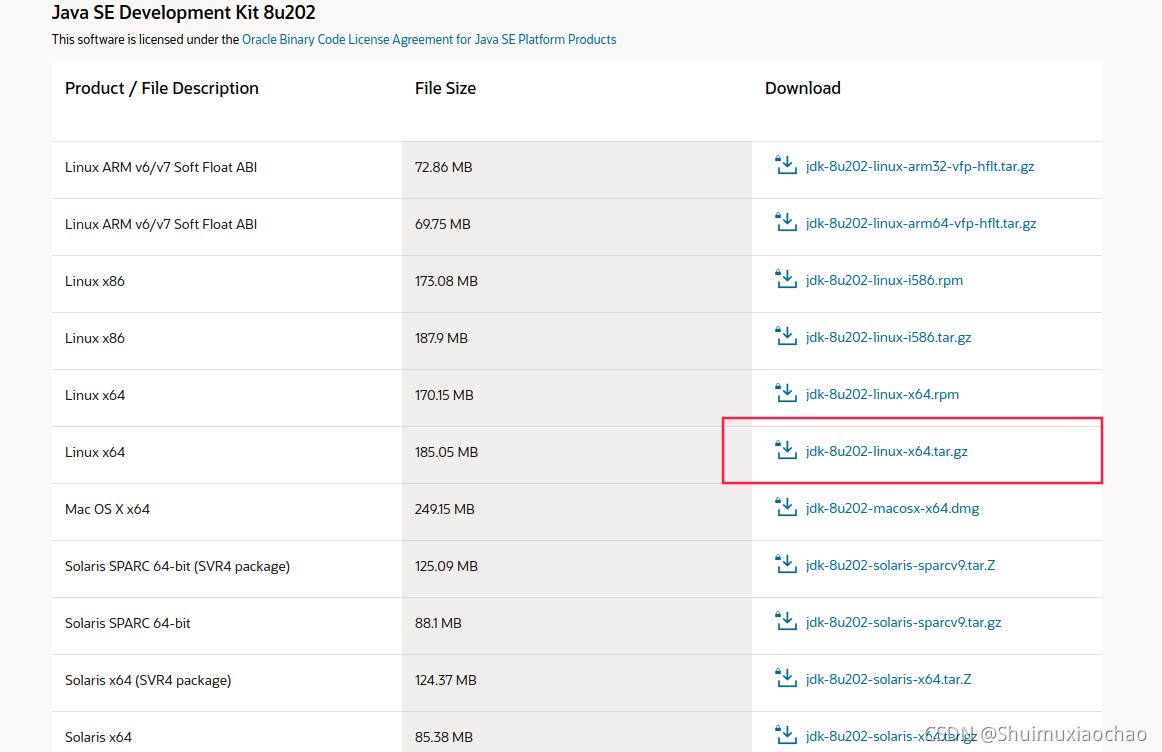Image resolution: width=1162 pixels, height=752 pixels.
Task: Select the 124.37 MB file size cell
Action: pos(577,683)
